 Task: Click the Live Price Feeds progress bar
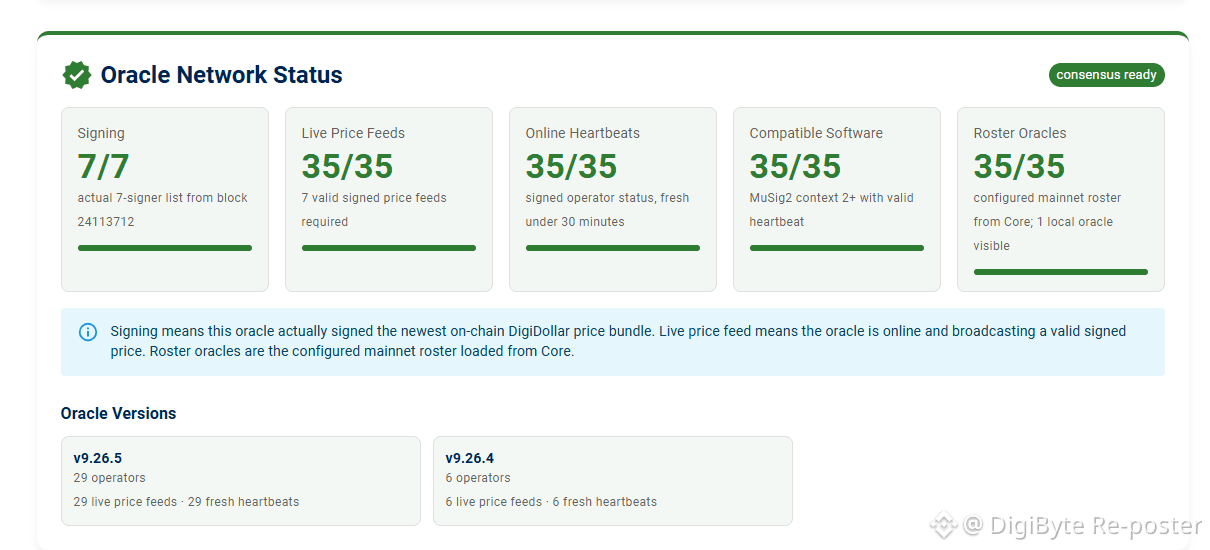389,248
